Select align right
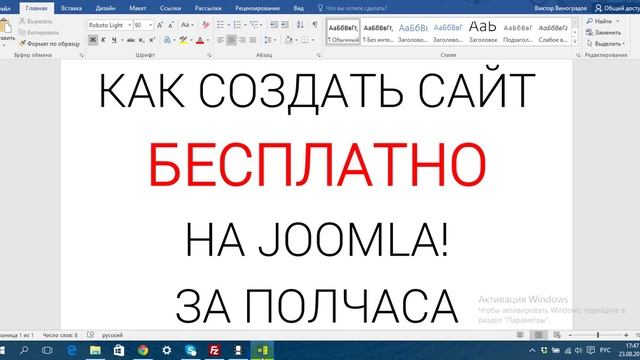640x360 pixels. pyautogui.click(x=242, y=40)
